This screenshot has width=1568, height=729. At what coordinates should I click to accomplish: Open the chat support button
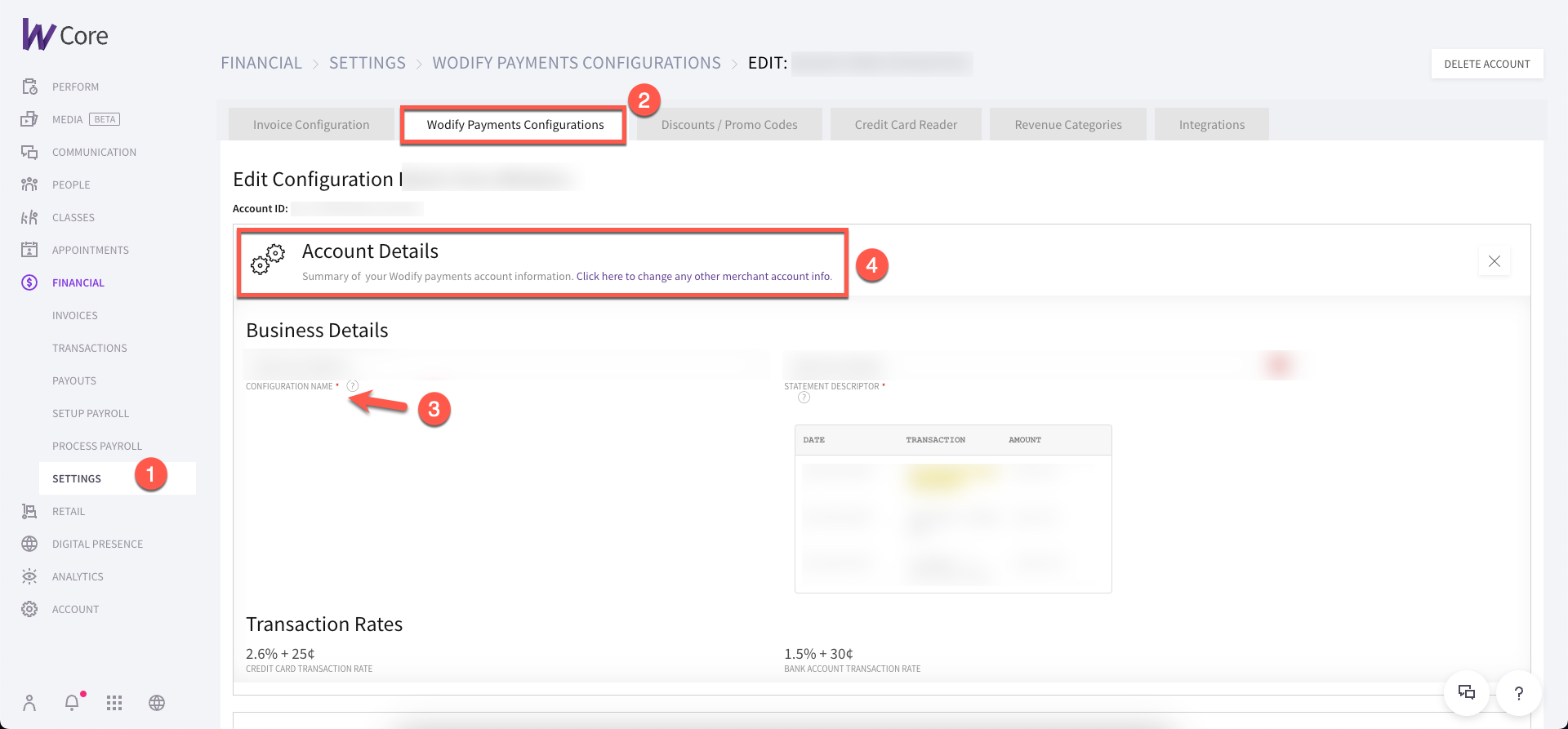[x=1467, y=693]
